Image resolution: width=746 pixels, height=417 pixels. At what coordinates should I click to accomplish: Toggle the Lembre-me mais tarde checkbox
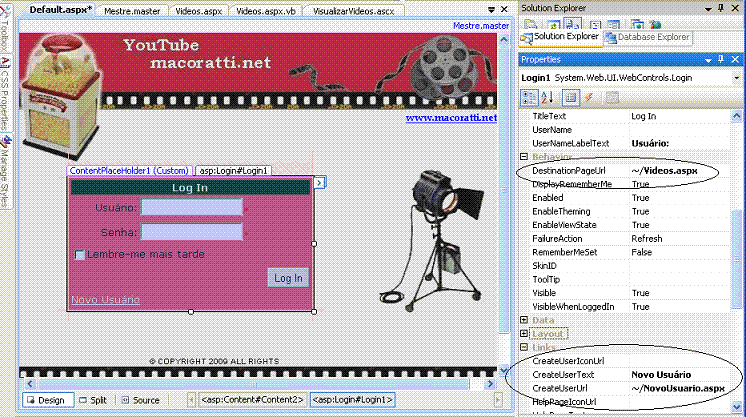(x=79, y=255)
